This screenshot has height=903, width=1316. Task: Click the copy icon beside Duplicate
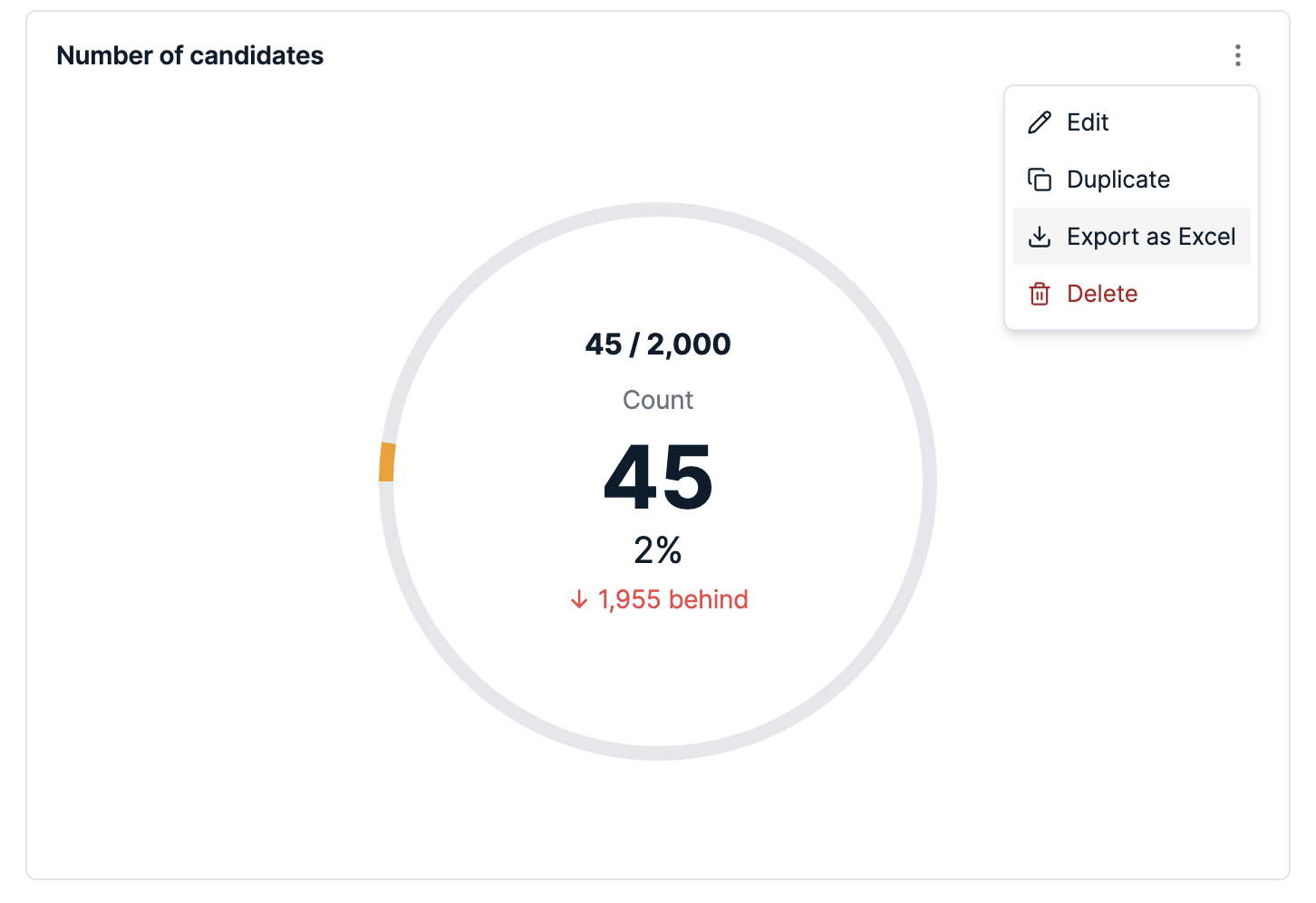pos(1040,180)
